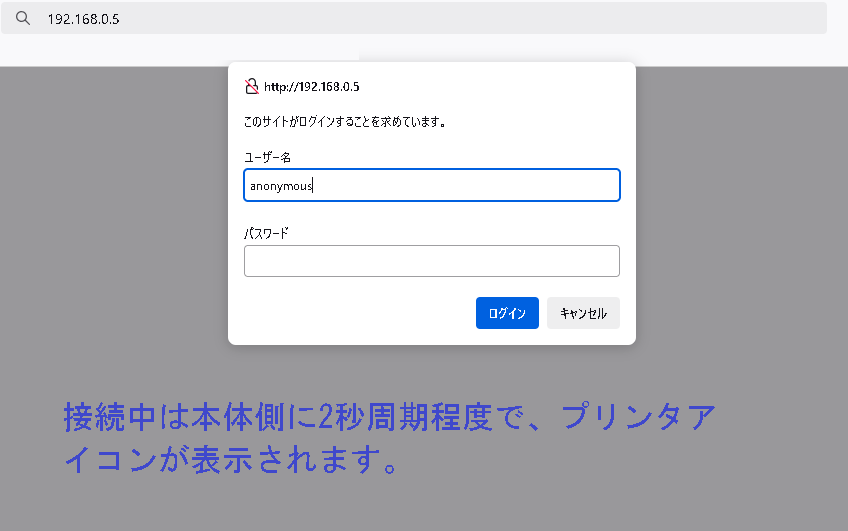Click the 192.168.0.5 text in address bar

point(83,19)
